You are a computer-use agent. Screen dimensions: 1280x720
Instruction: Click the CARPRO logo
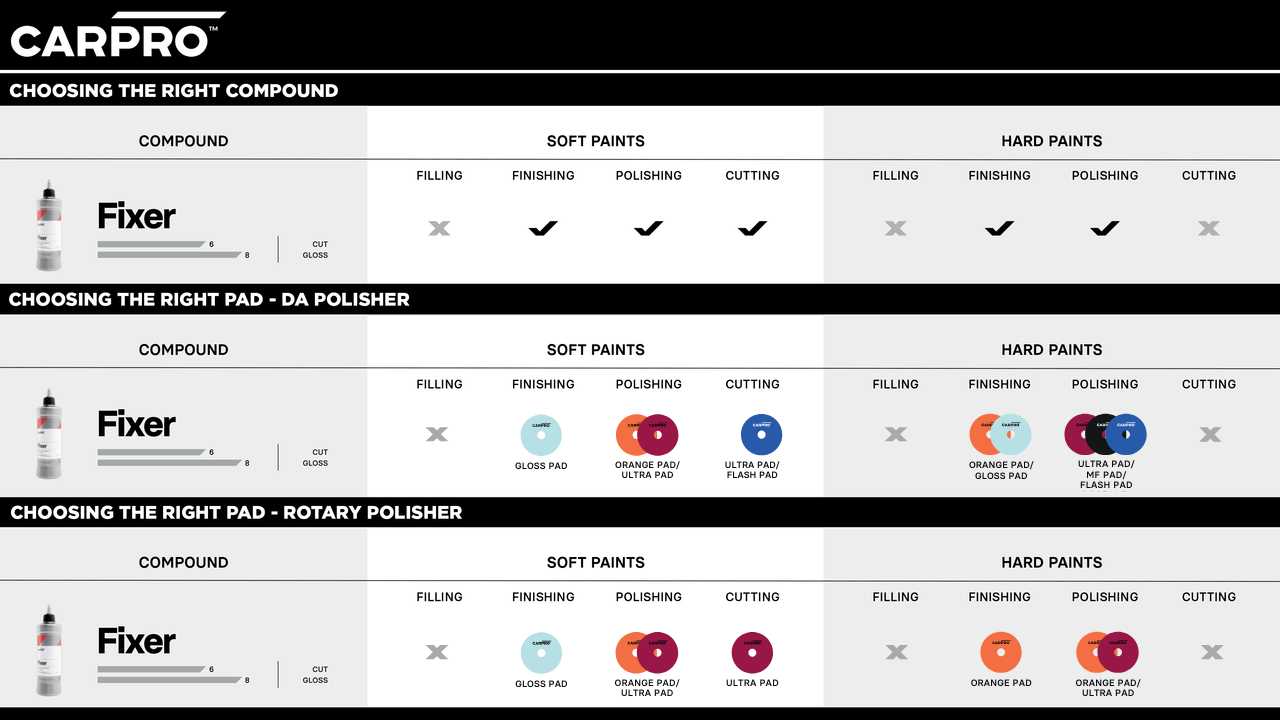pos(116,35)
